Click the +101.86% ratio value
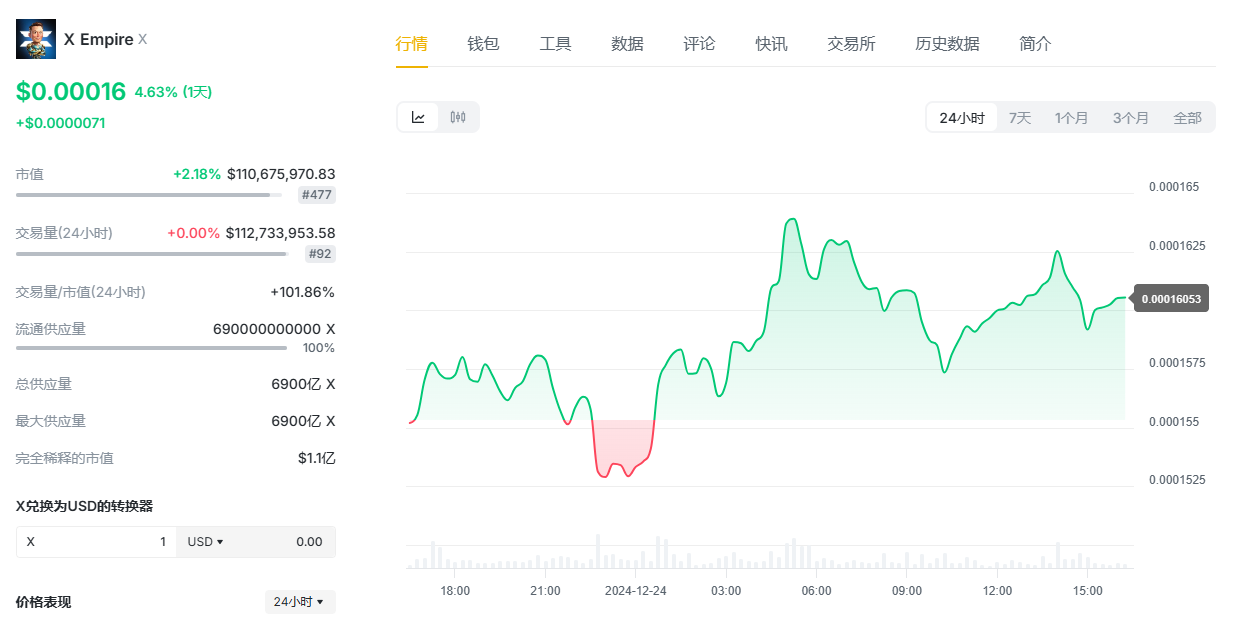Viewport: 1238px width, 618px height. (x=303, y=292)
